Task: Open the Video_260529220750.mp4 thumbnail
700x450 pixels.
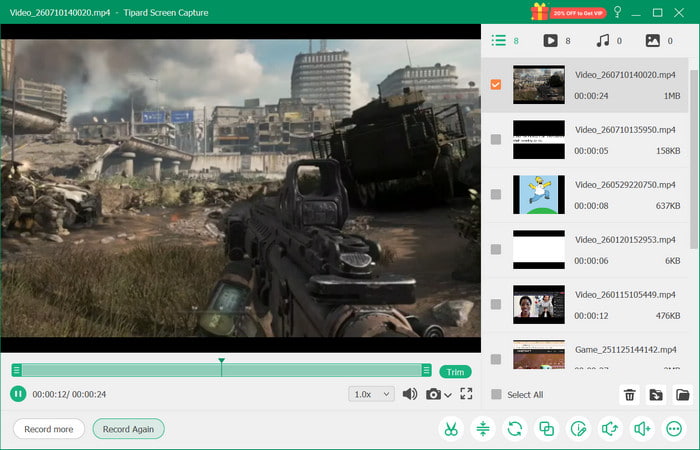Action: 539,194
